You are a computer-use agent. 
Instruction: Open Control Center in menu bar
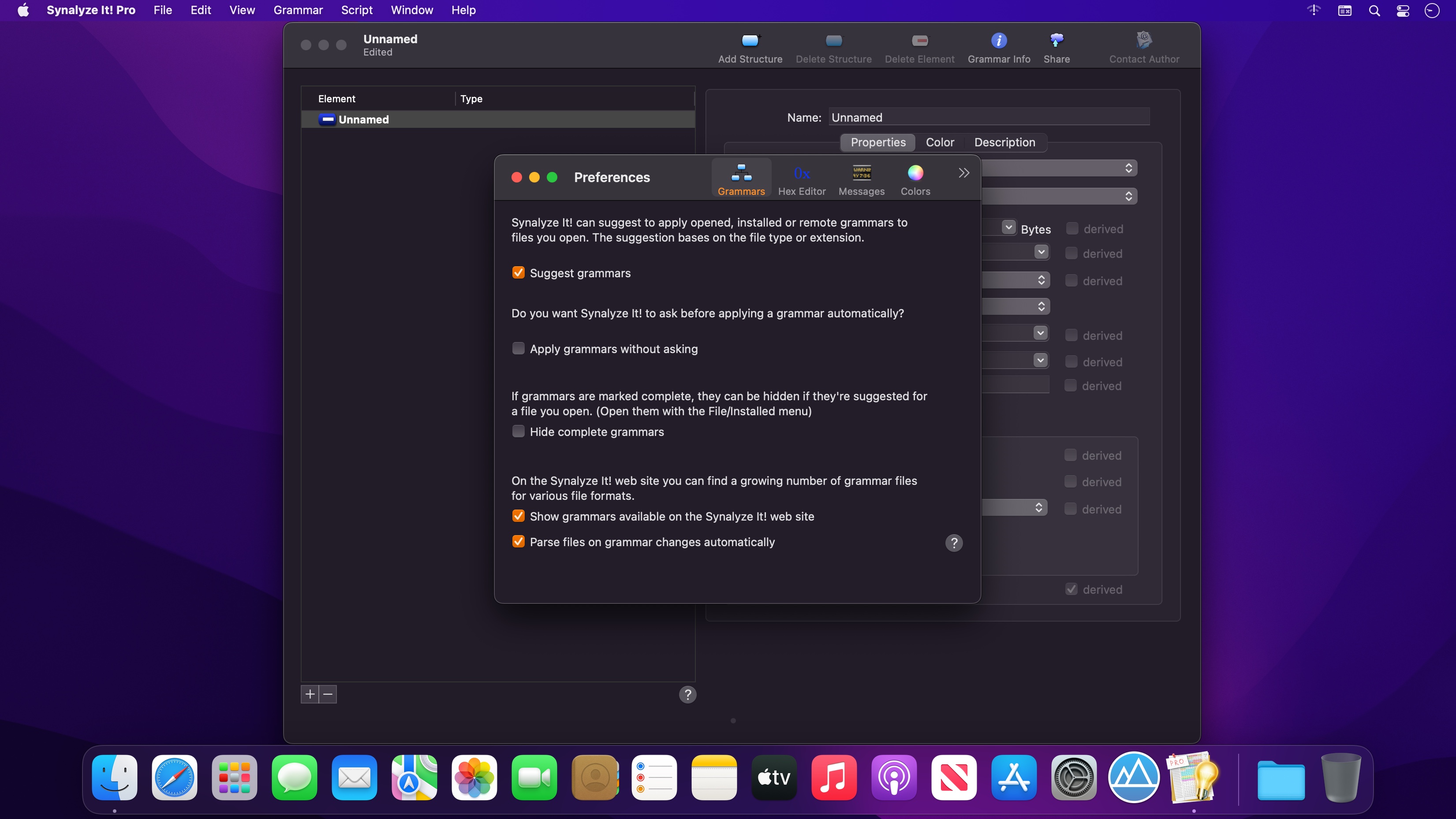coord(1403,11)
